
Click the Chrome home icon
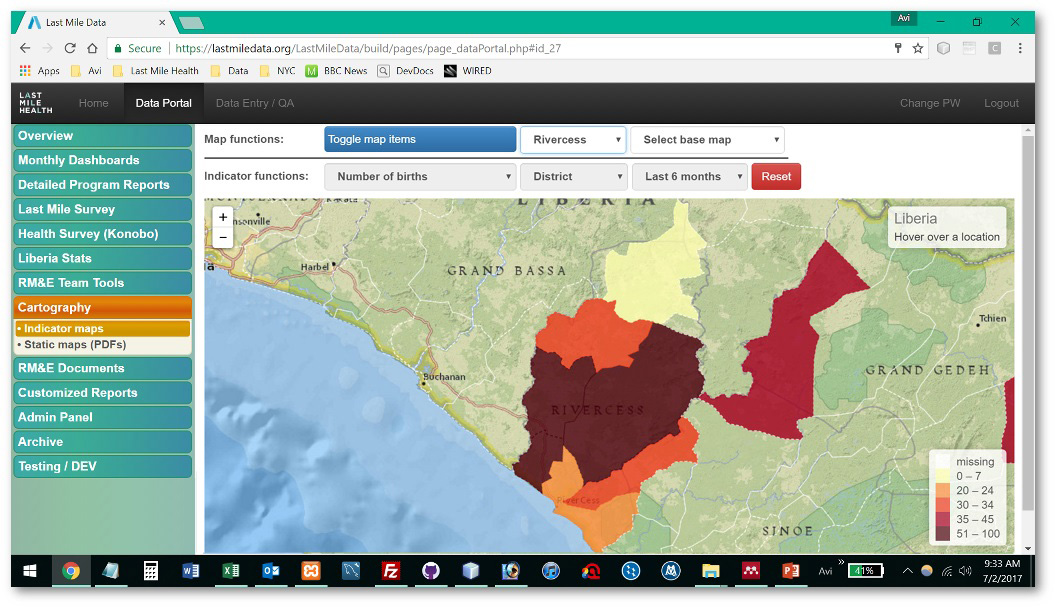[x=92, y=48]
